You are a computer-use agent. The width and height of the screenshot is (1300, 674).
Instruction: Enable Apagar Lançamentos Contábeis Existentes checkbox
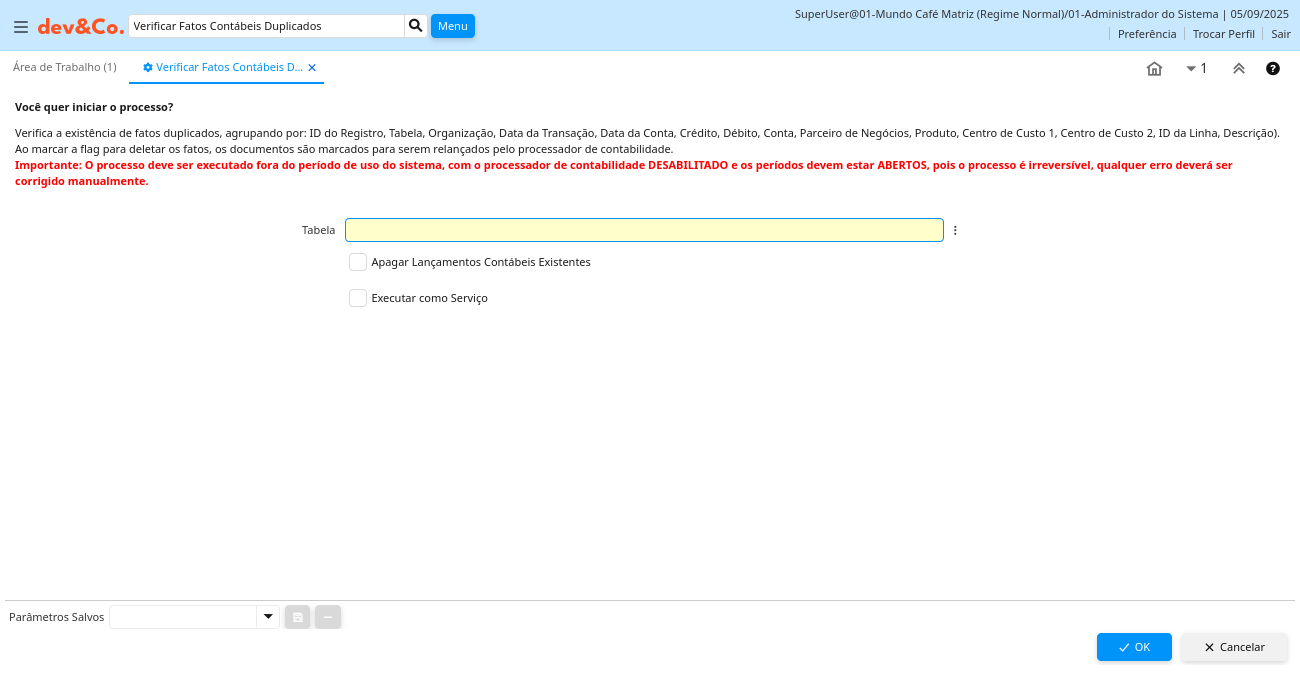pos(358,262)
